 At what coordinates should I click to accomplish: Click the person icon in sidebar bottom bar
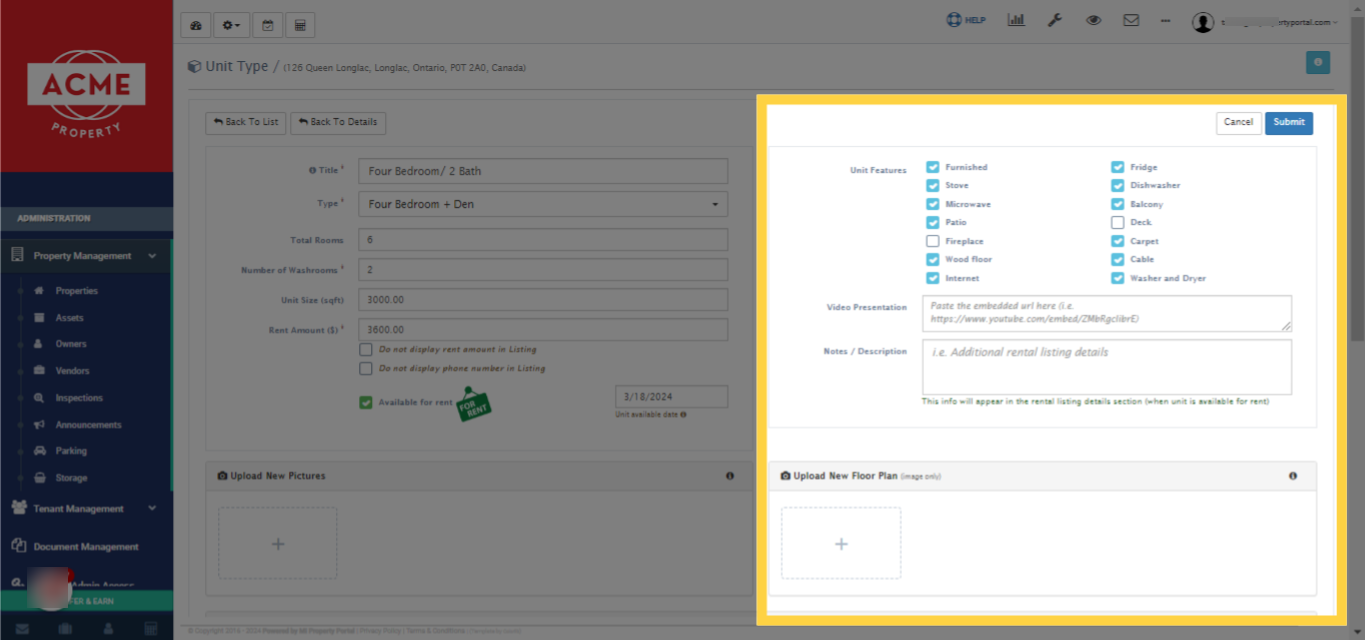click(x=108, y=629)
